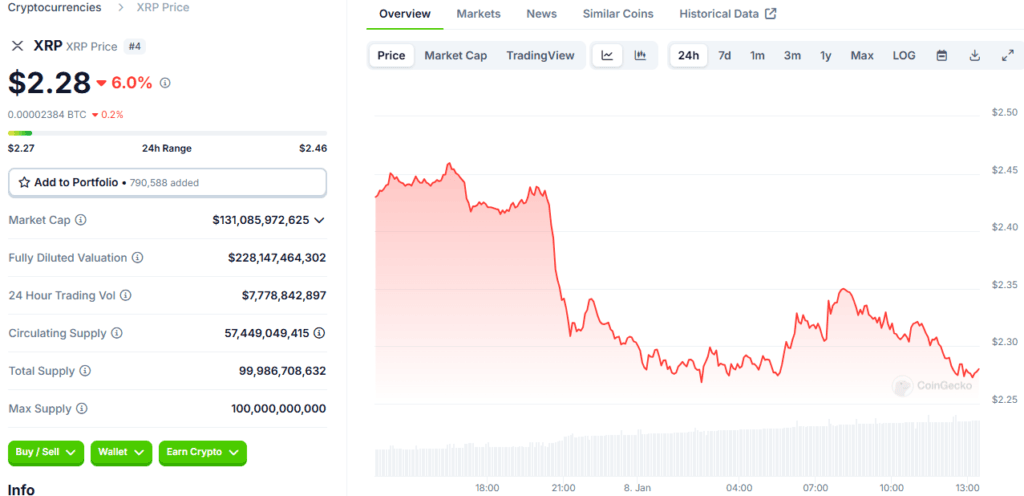
Task: Click the $7,778,842,897 trading volume value
Action: 283,296
